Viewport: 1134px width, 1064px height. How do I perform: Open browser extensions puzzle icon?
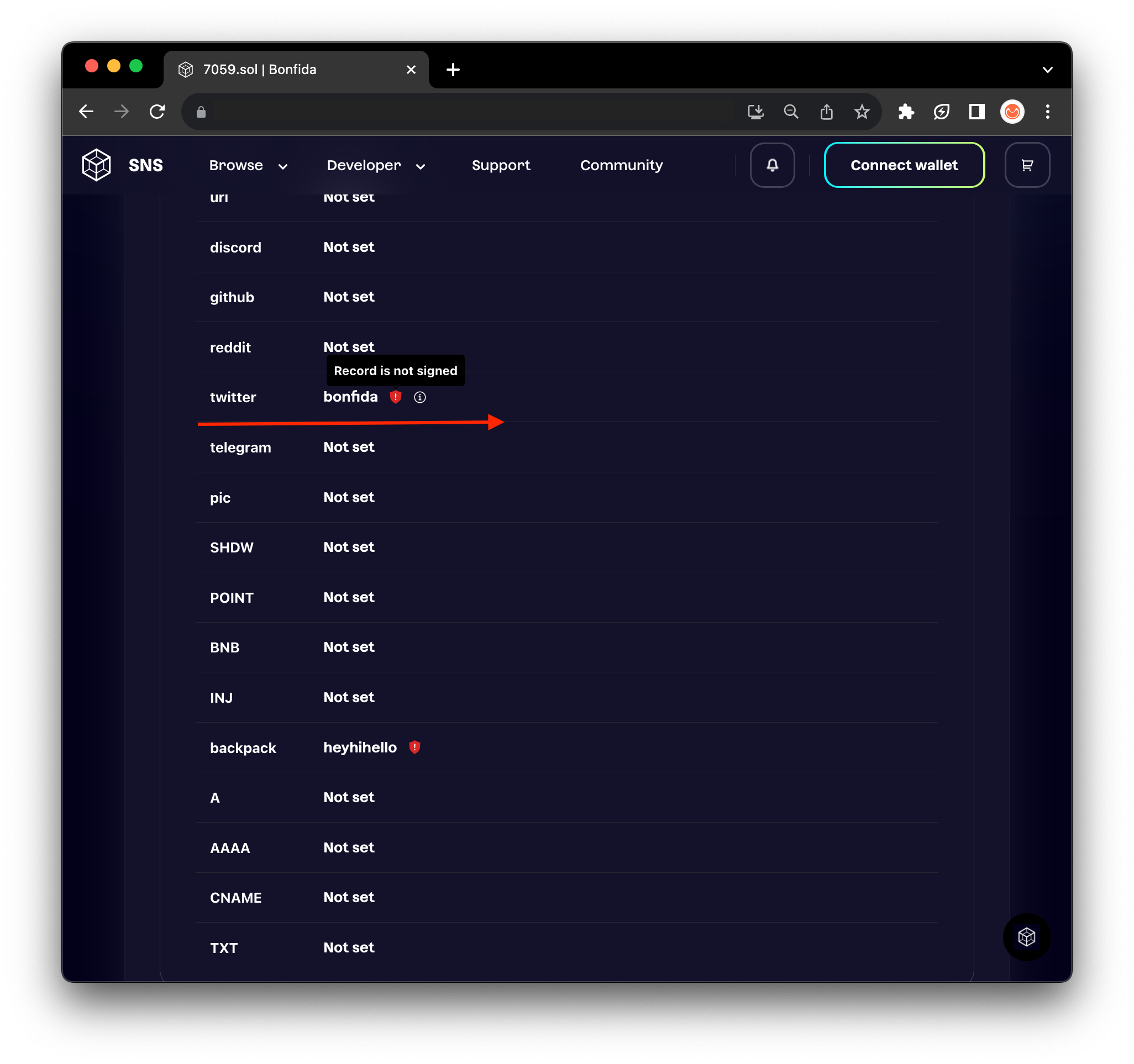[x=906, y=112]
